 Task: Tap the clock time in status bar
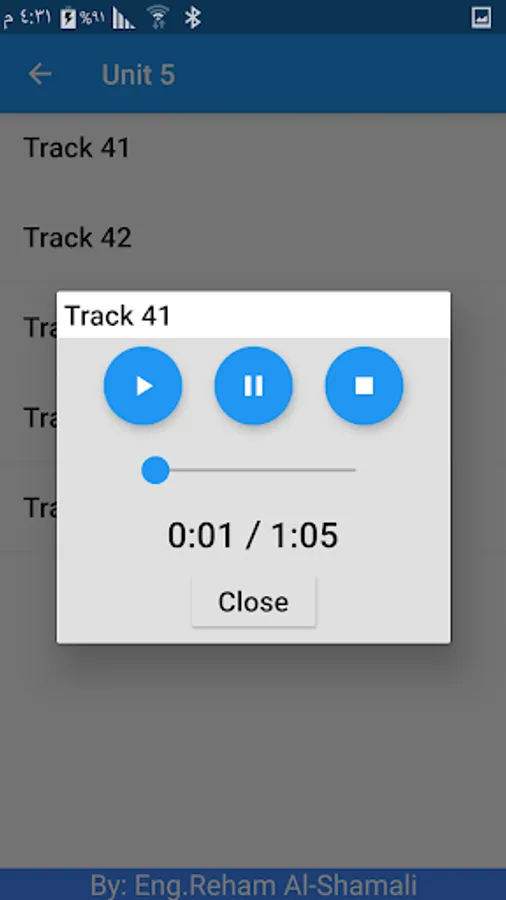(27, 17)
